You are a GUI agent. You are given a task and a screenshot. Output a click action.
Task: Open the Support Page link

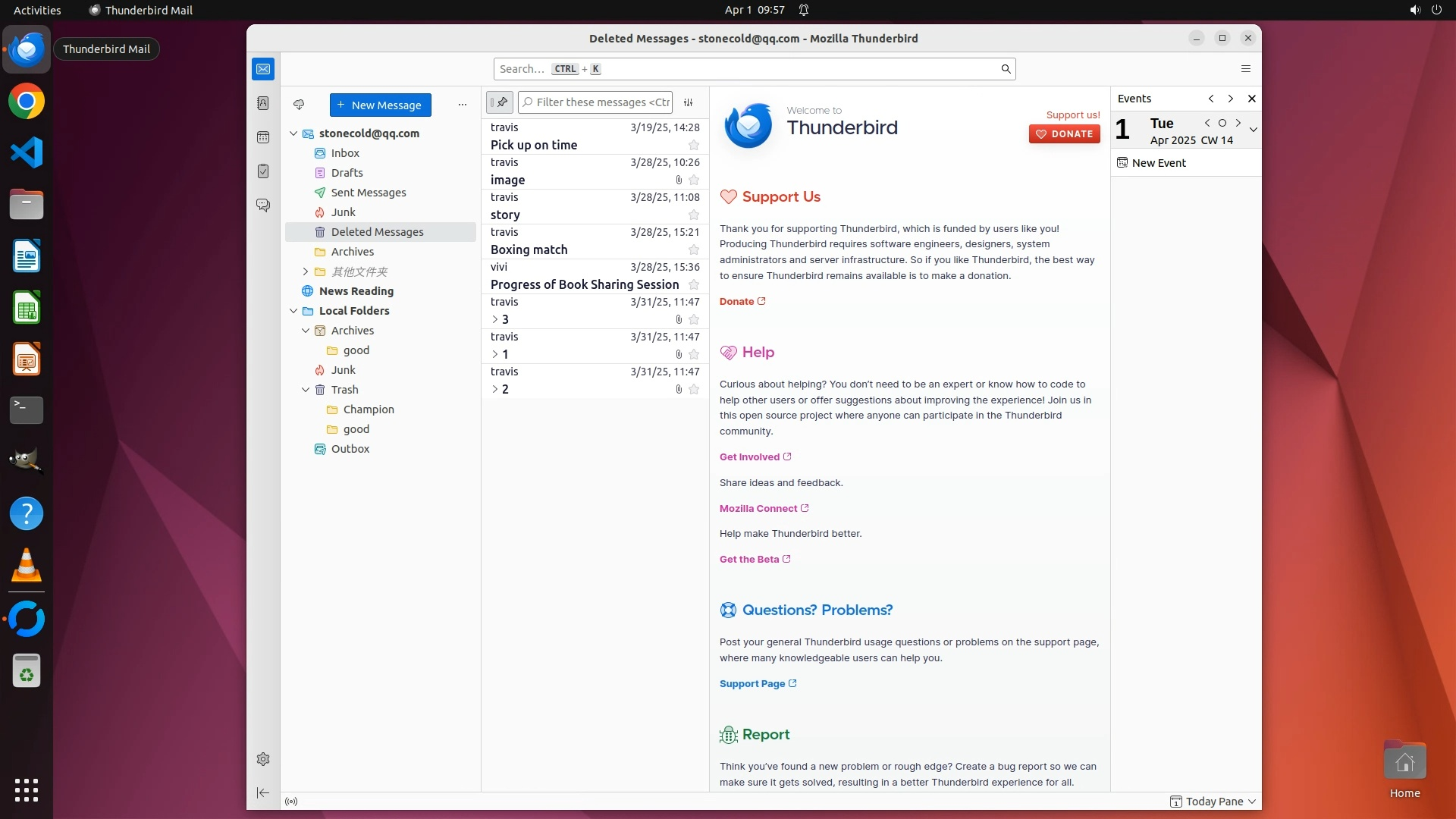click(x=752, y=683)
